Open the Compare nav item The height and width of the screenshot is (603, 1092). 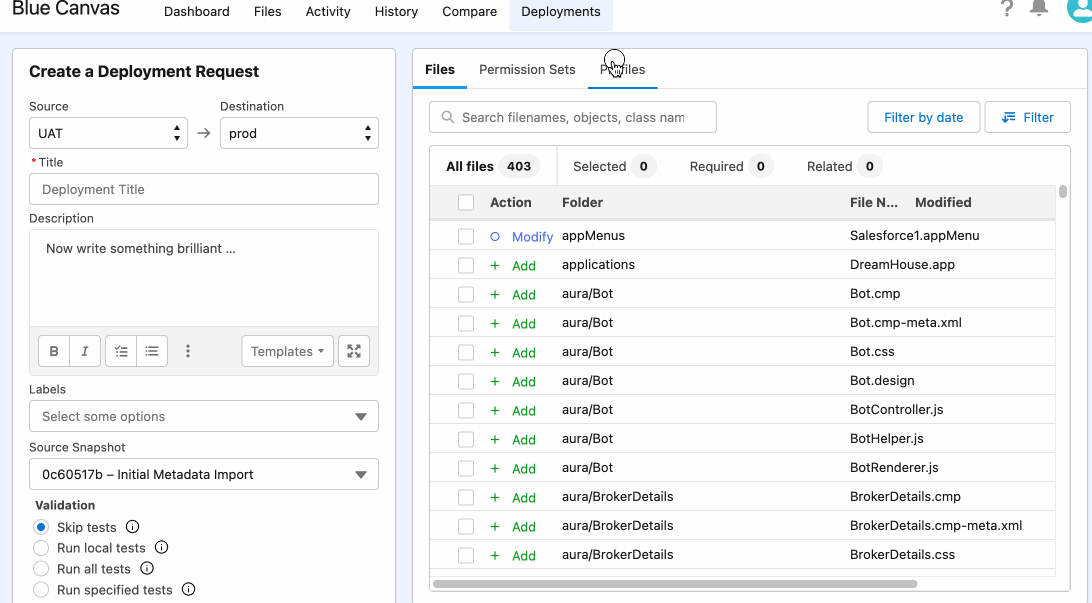coord(469,12)
